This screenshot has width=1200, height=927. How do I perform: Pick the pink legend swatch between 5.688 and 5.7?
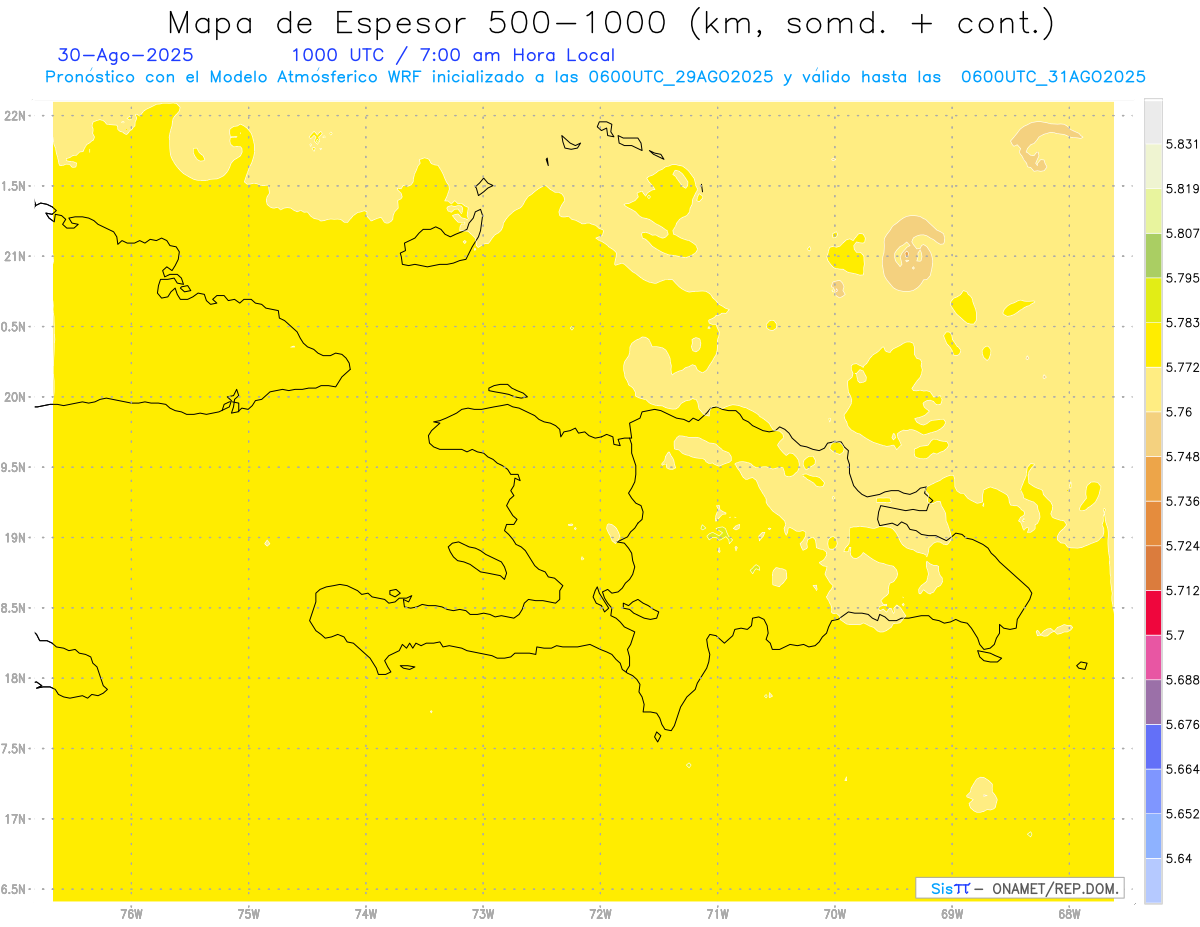(1153, 657)
